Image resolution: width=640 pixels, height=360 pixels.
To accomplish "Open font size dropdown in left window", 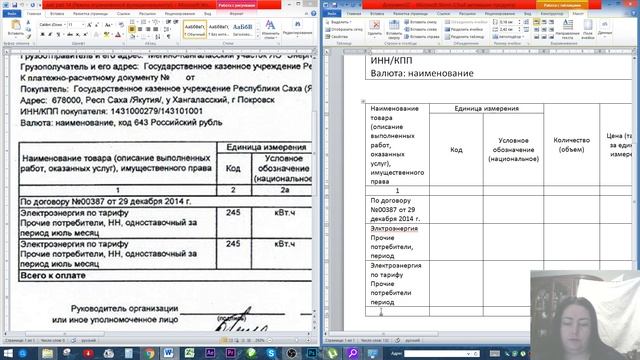I will [x=83, y=25].
